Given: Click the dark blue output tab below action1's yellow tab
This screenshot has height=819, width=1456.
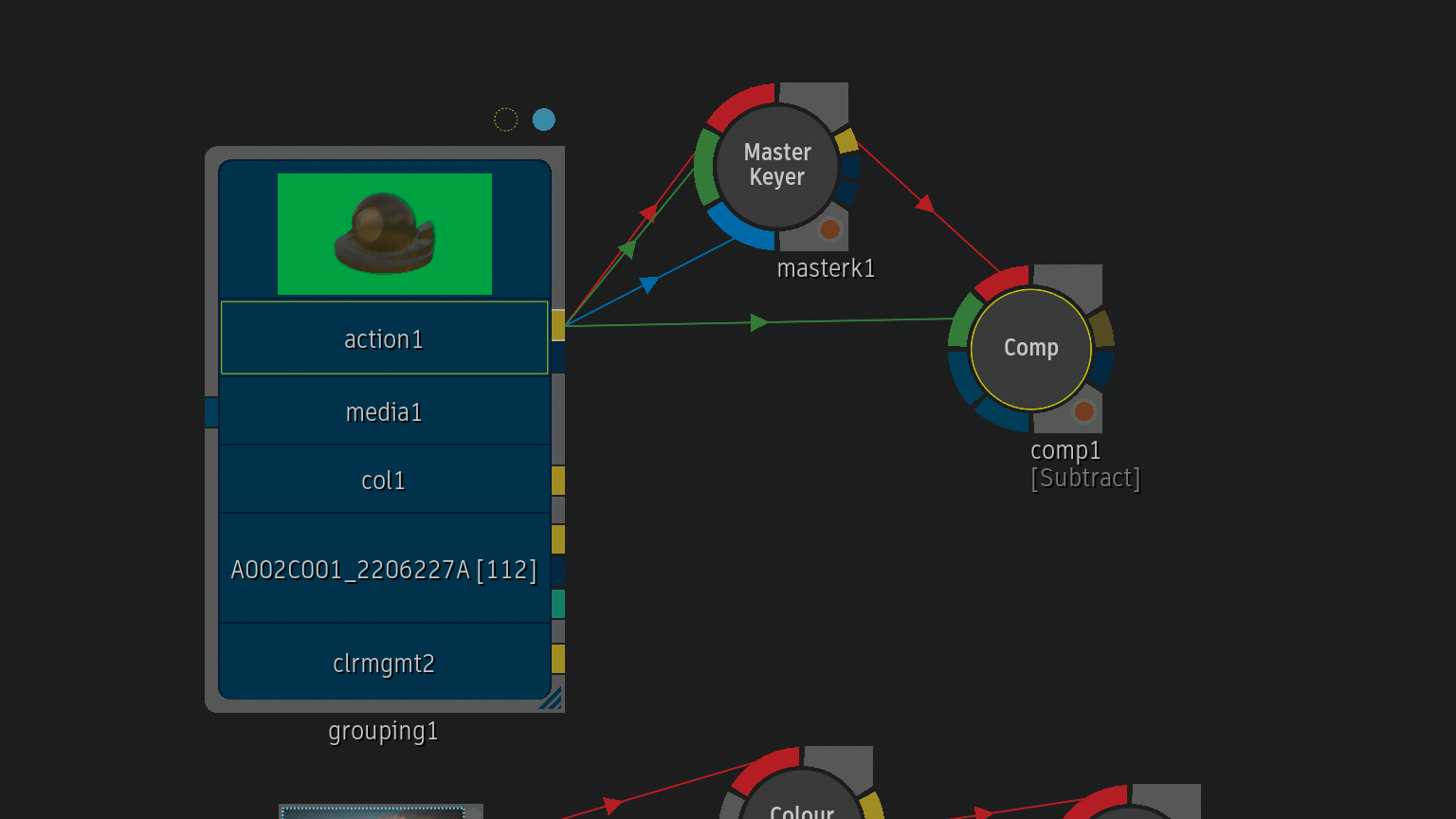Looking at the screenshot, I should (x=558, y=357).
